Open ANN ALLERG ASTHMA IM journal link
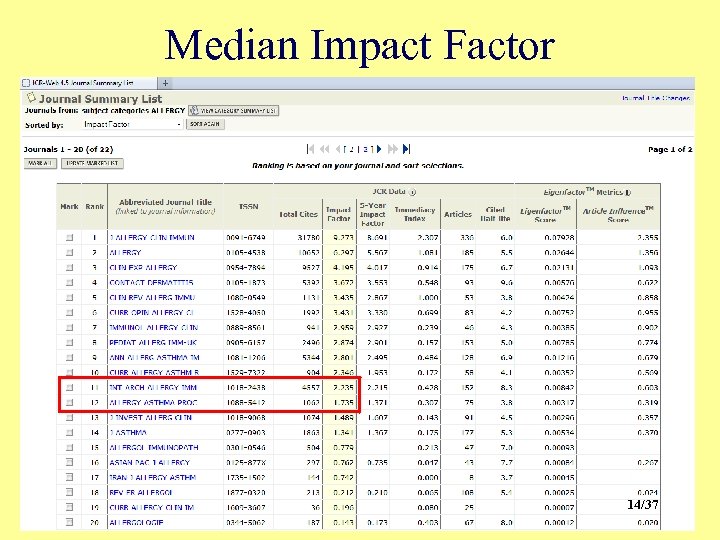Viewport: 720px width, 540px height. [154, 358]
